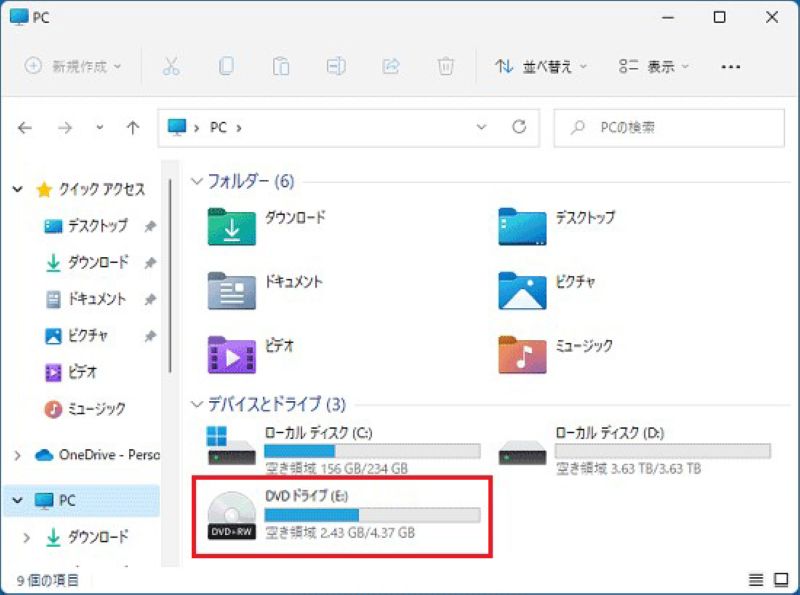Go up one level with the up arrow
This screenshot has height=595, width=800.
click(131, 128)
